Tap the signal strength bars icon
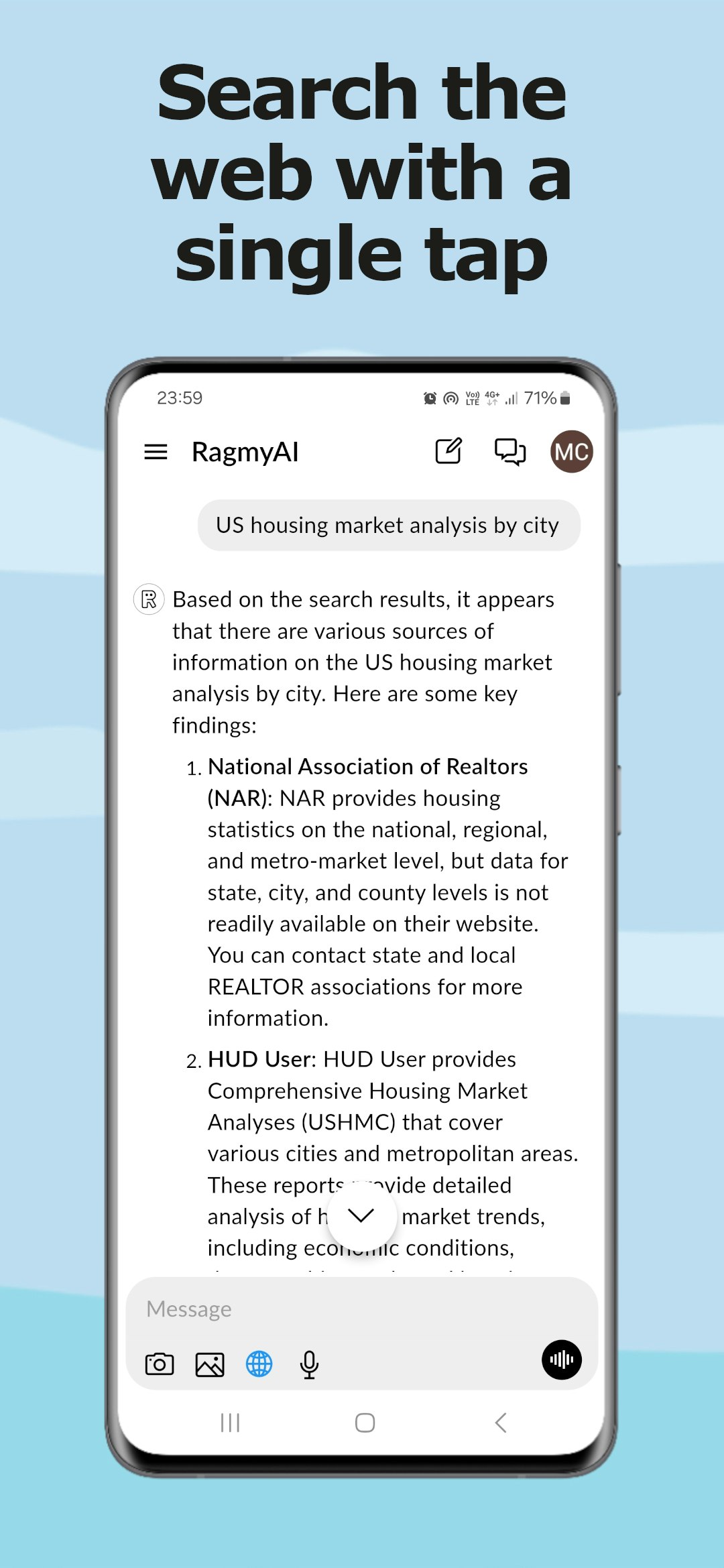Viewport: 724px width, 1568px height. [511, 399]
